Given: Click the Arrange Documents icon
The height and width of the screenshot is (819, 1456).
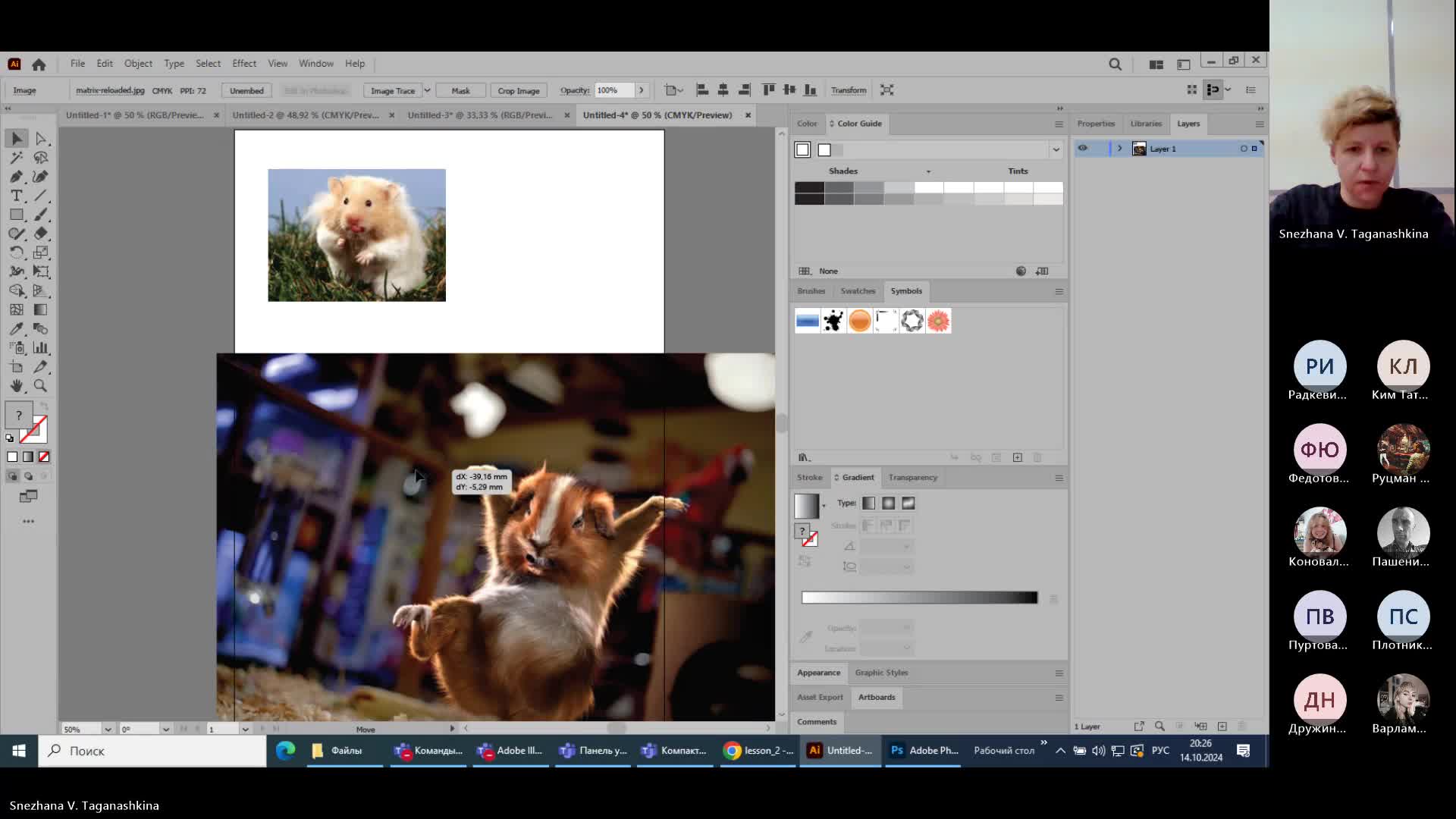Looking at the screenshot, I should click(x=1156, y=64).
